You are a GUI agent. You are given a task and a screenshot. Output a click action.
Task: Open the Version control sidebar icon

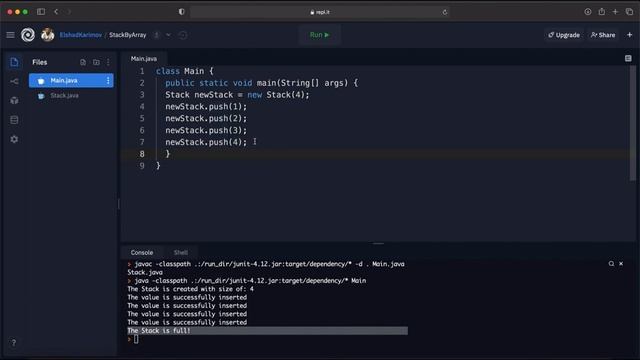point(14,82)
